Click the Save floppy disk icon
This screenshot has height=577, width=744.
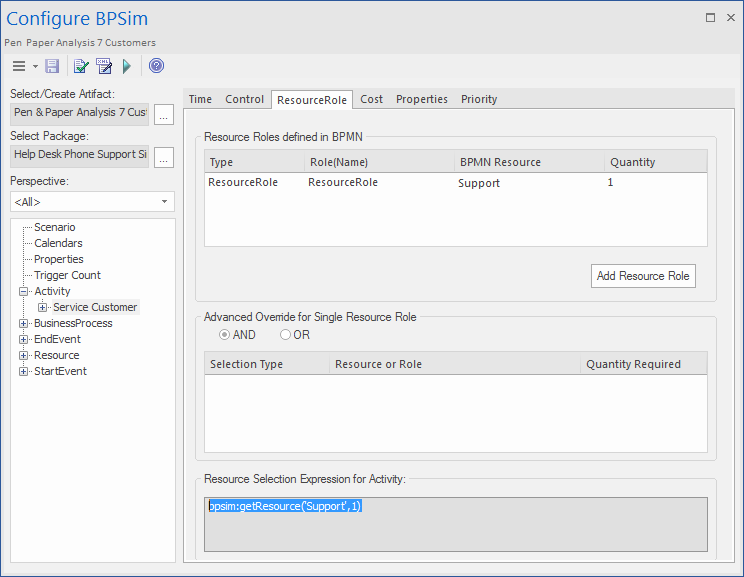(x=52, y=66)
